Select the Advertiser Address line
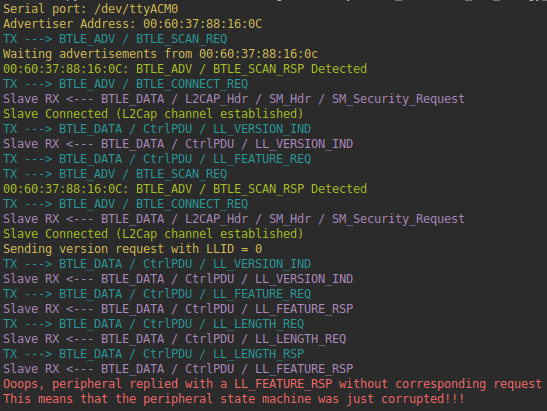This screenshot has height=411, width=547. tap(133, 24)
